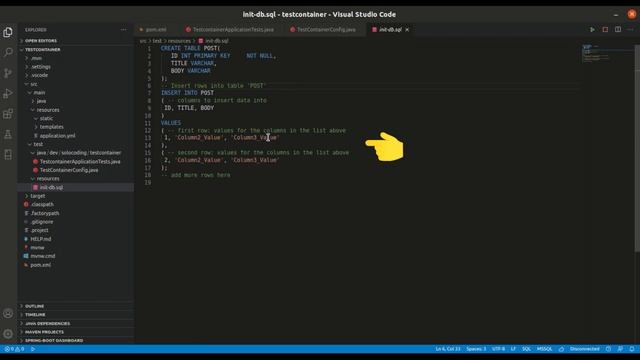Open the Testing flask view
The image size is (640, 360).
coord(8,134)
